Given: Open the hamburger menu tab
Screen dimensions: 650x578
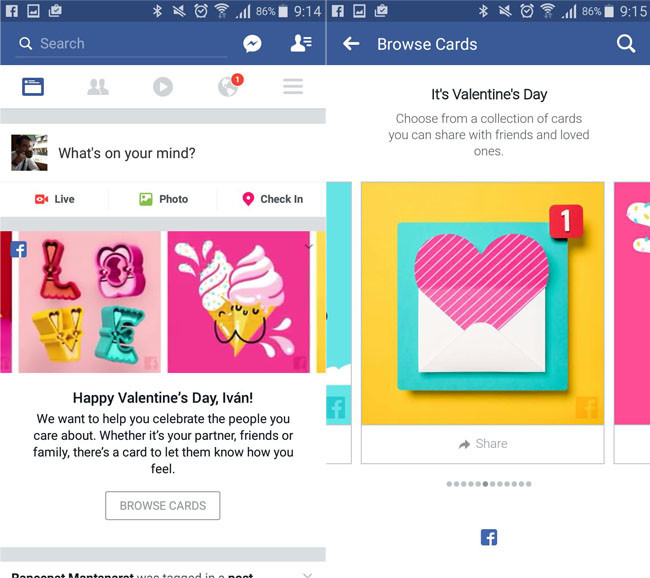Looking at the screenshot, I should pyautogui.click(x=293, y=86).
